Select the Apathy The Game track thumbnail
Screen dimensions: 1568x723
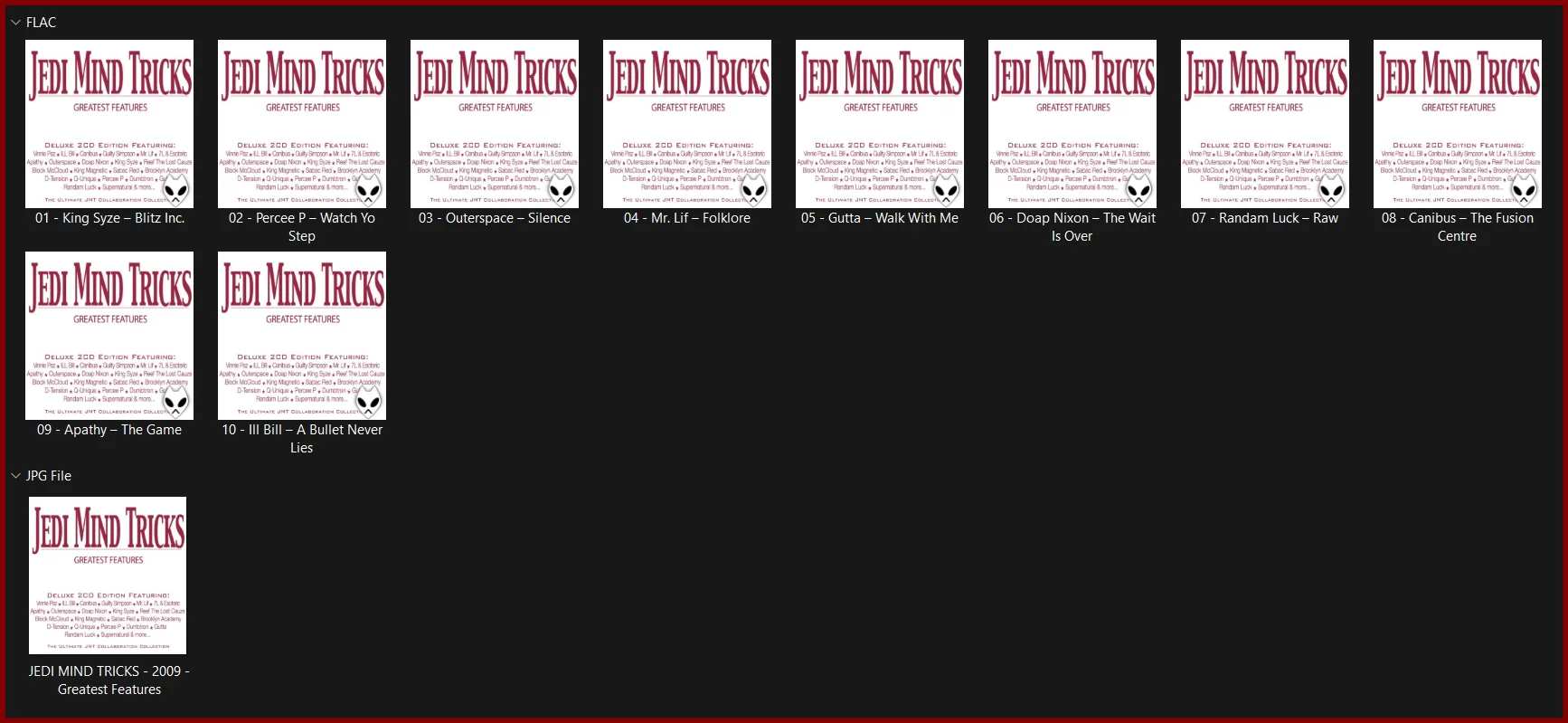pos(109,336)
